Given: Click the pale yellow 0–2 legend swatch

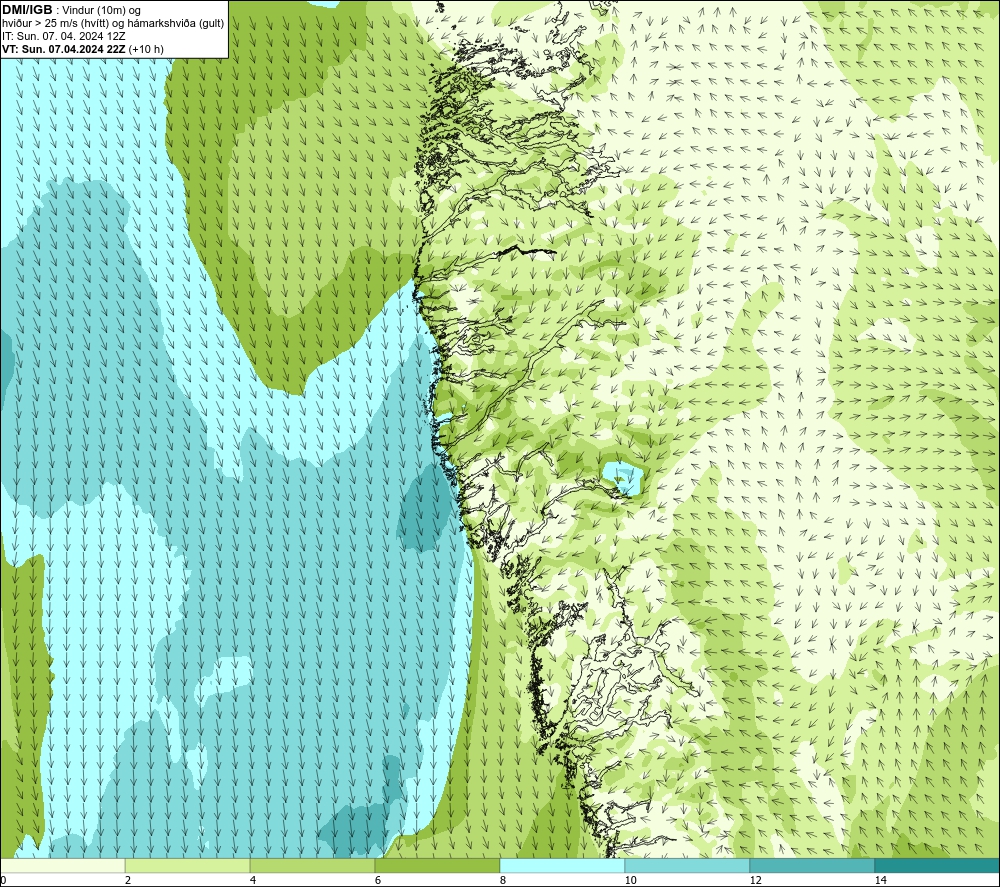Looking at the screenshot, I should pos(62,866).
